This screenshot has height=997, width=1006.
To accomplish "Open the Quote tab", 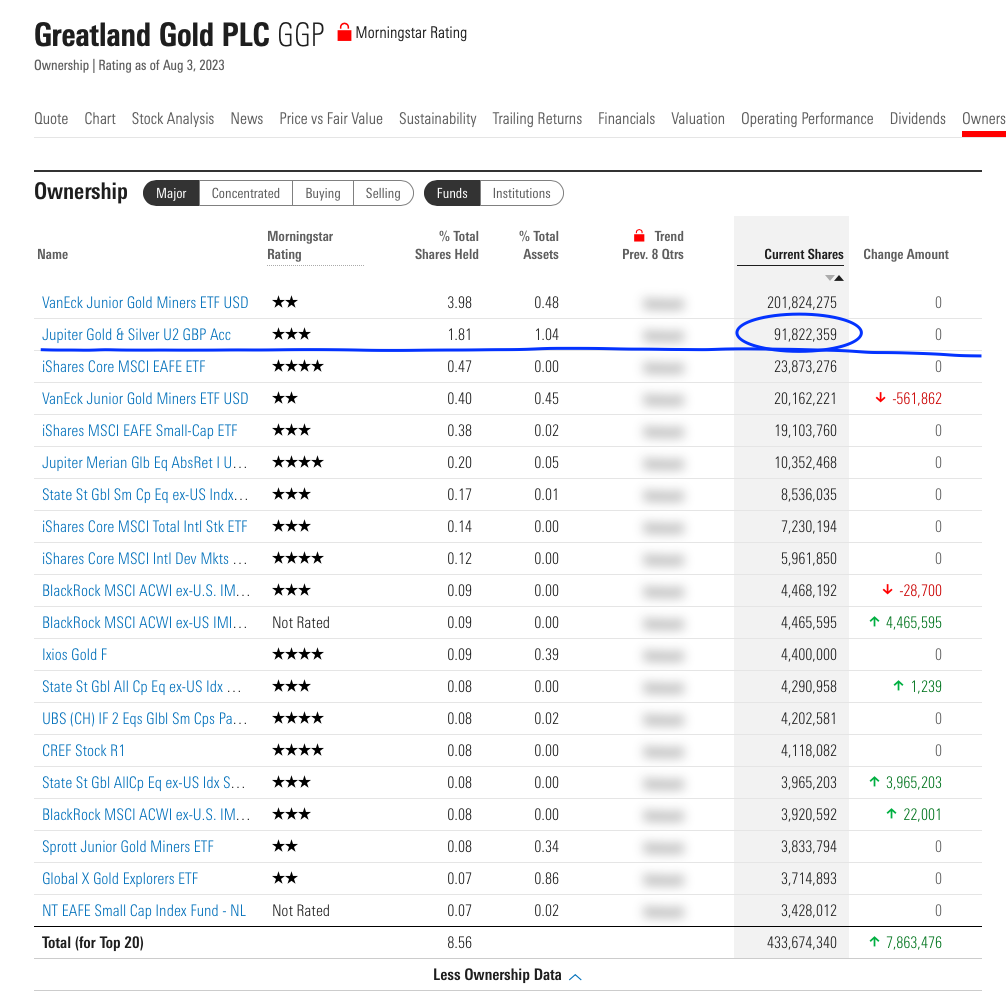I will coord(51,119).
